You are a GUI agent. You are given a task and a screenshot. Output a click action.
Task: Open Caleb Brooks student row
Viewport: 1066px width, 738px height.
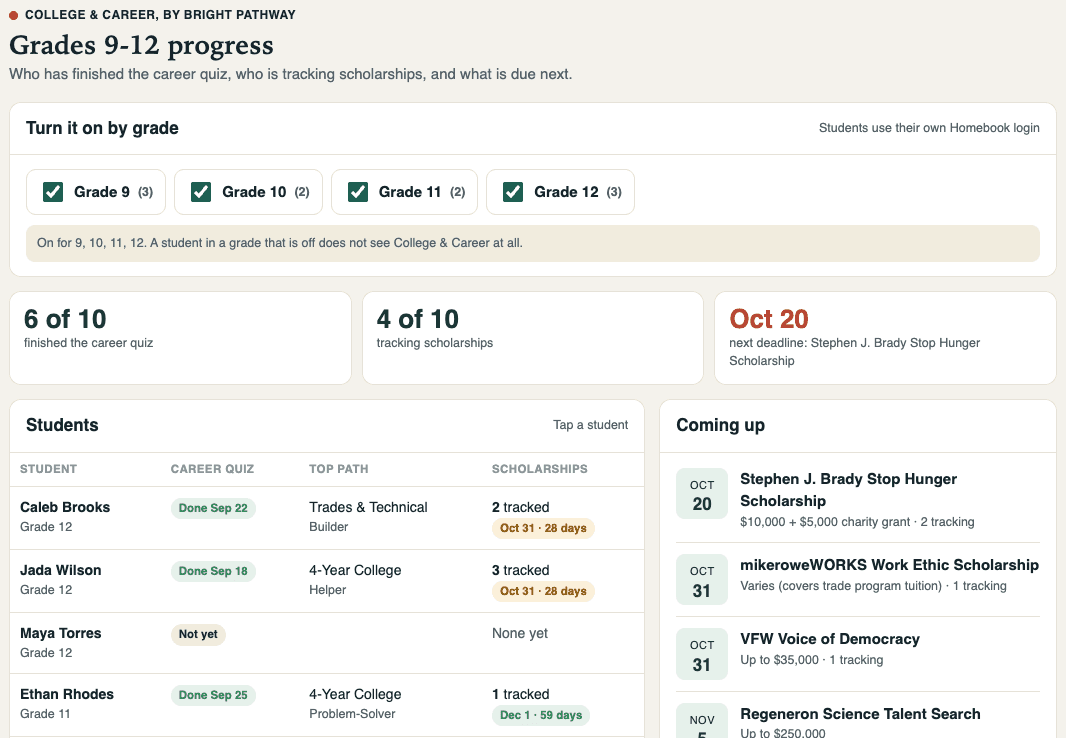326,518
